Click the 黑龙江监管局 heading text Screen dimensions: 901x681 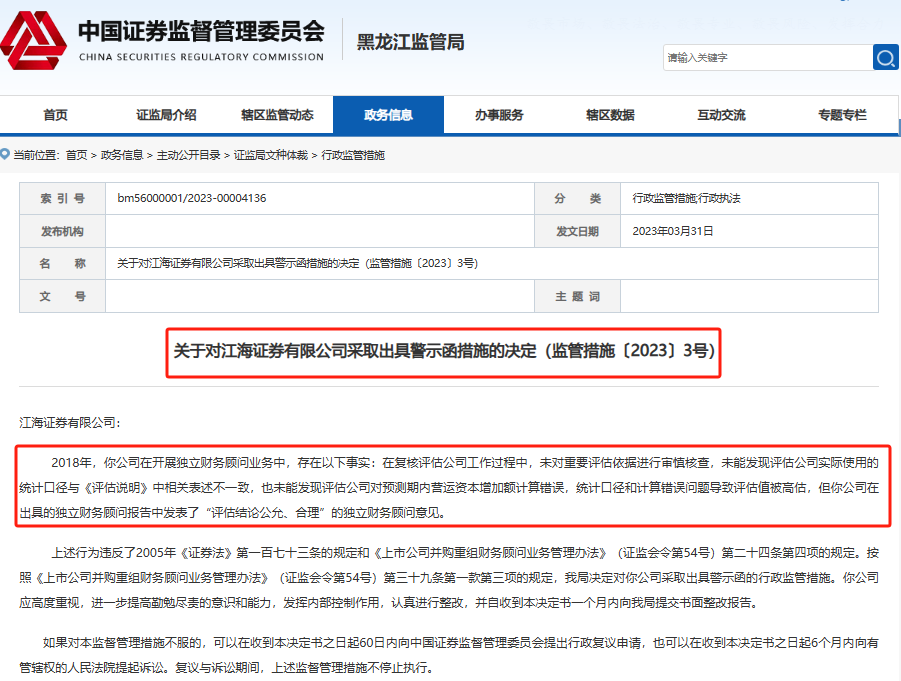coord(410,42)
